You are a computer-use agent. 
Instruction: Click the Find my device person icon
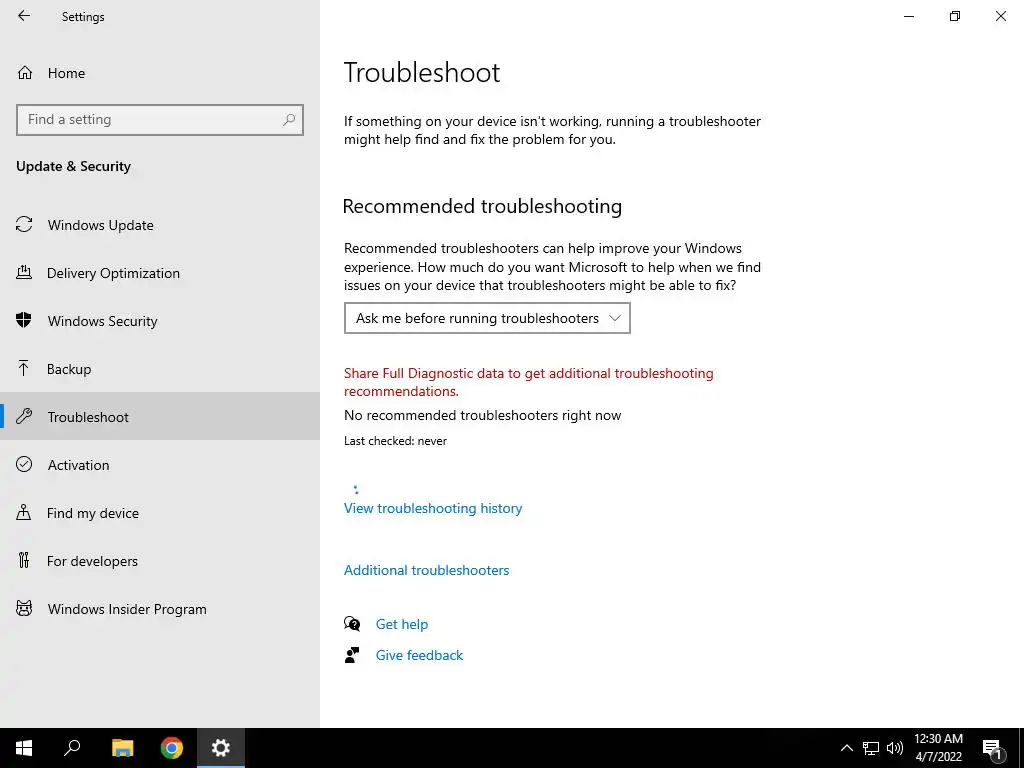tap(24, 512)
